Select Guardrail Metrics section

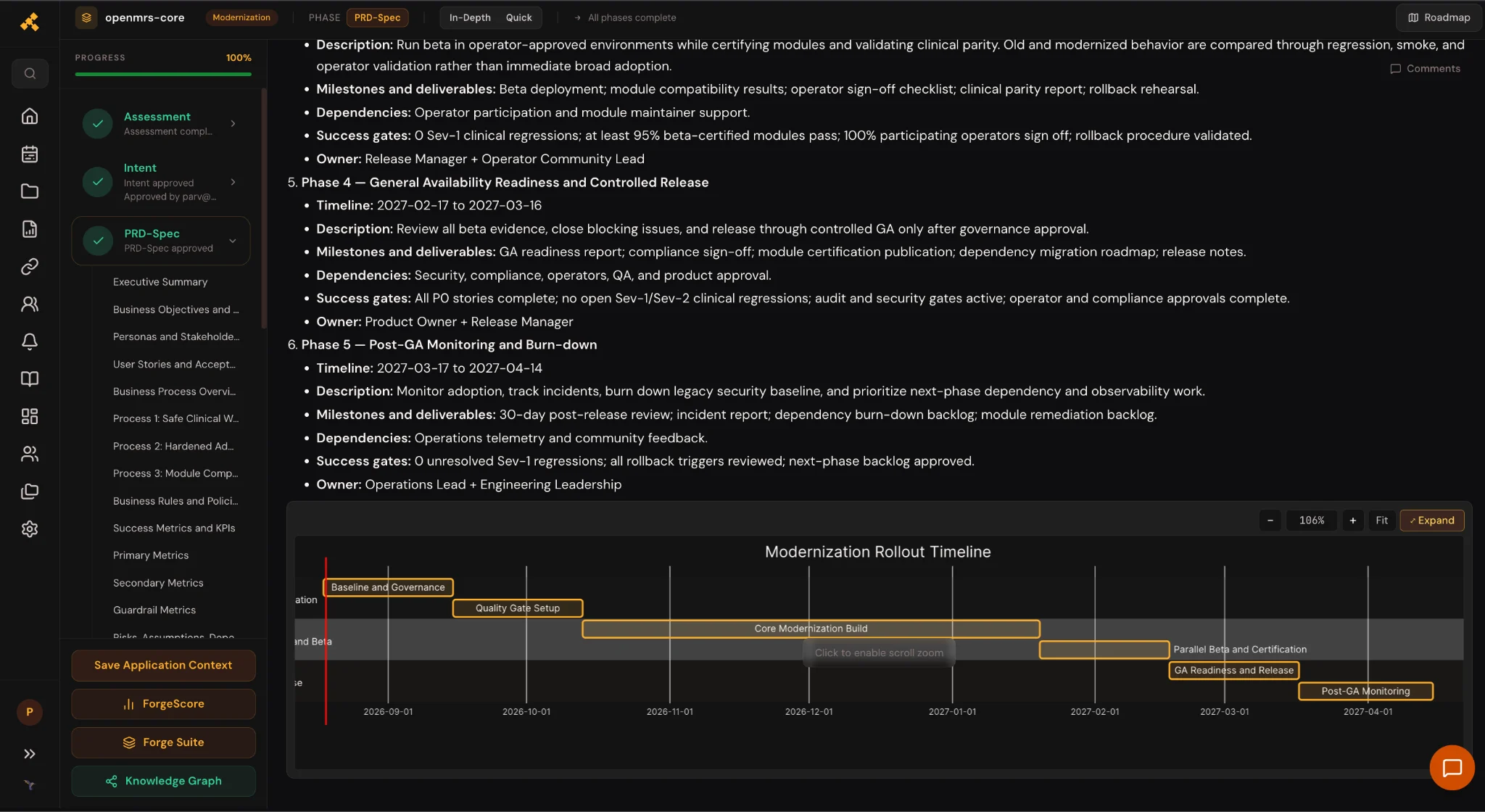point(154,610)
